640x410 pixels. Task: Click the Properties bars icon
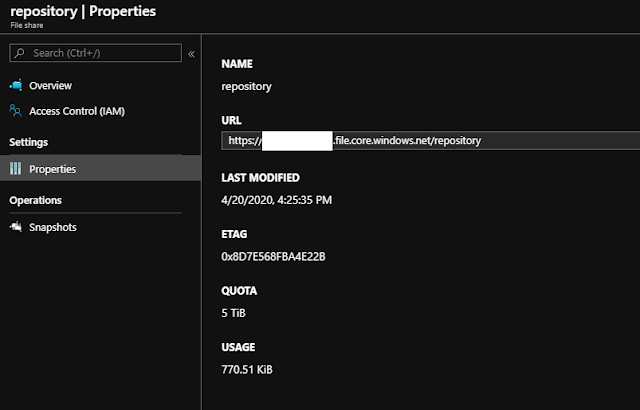[15, 169]
